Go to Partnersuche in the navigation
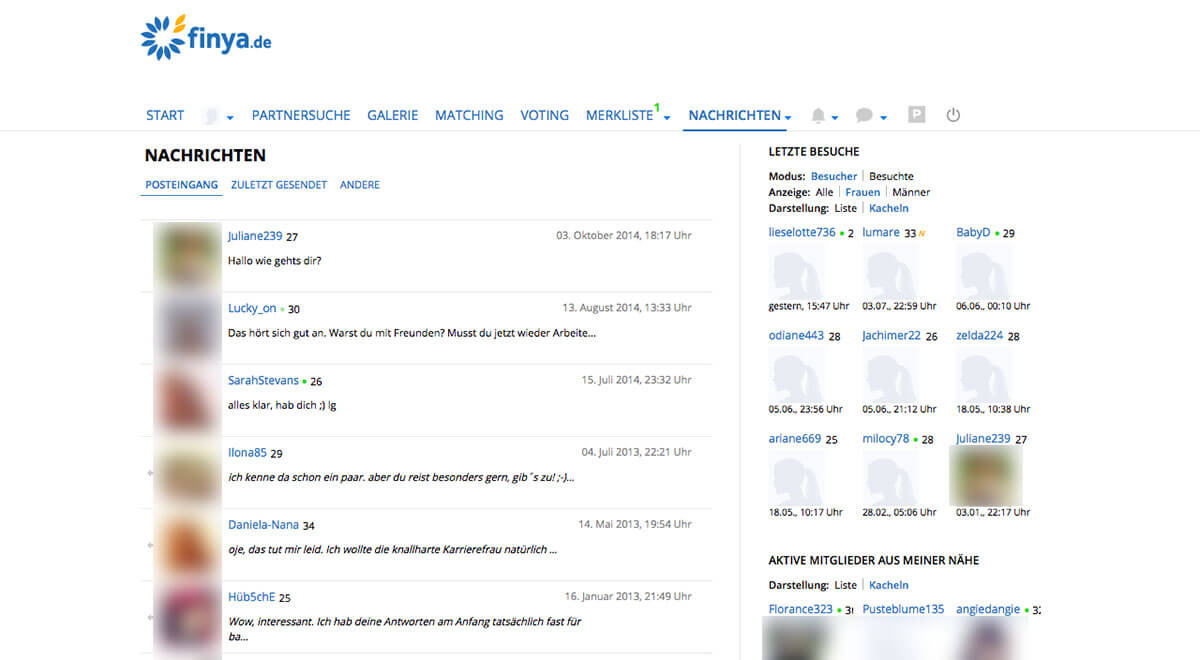The width and height of the screenshot is (1200, 660). coord(301,115)
